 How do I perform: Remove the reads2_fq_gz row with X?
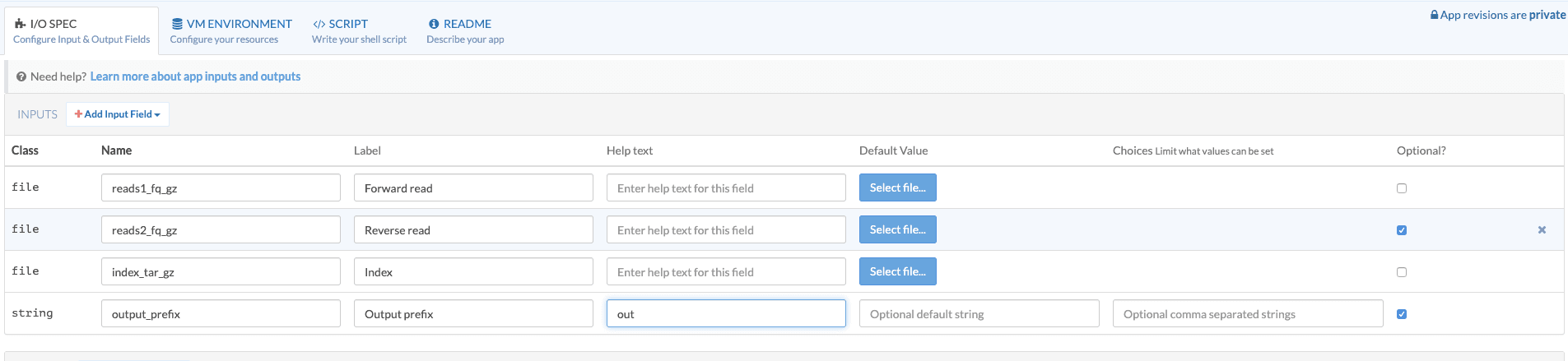1542,230
